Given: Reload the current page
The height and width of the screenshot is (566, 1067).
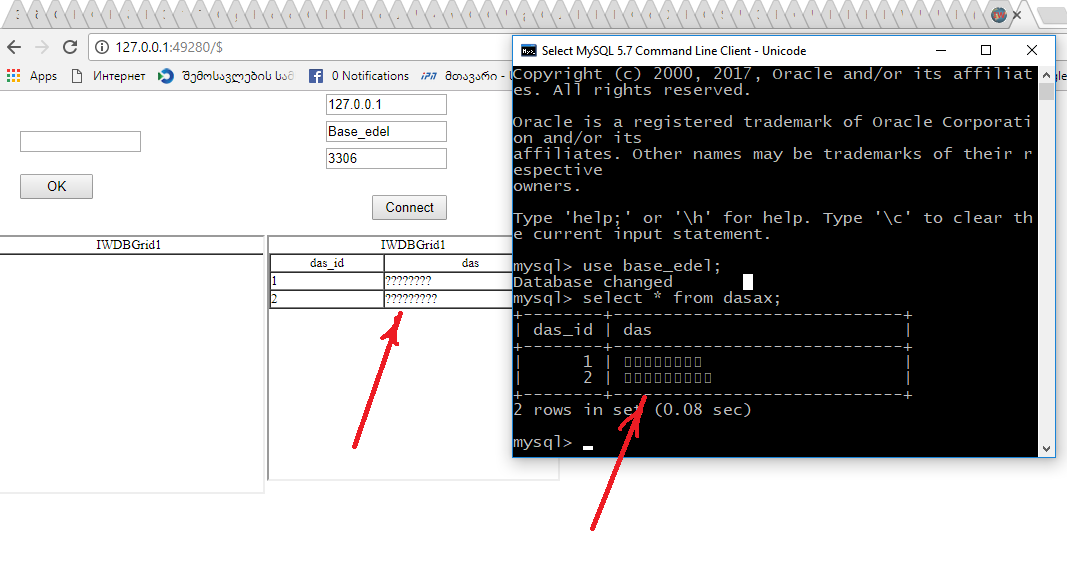Looking at the screenshot, I should coord(70,47).
